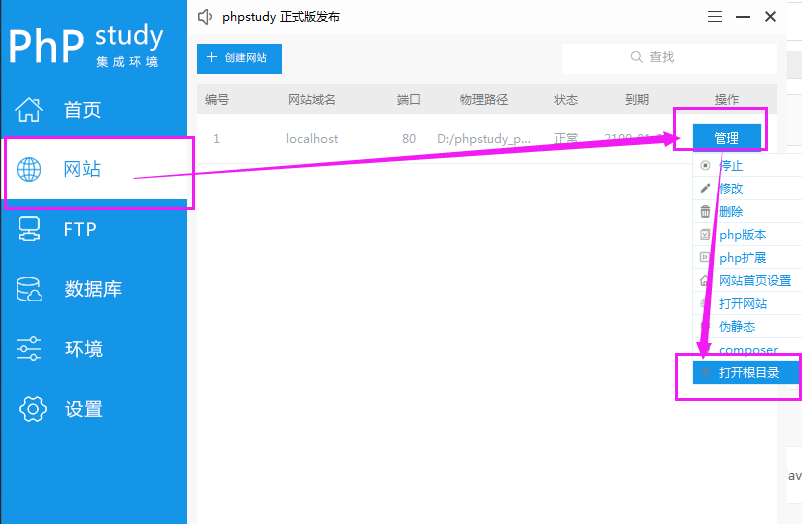Screen dimensions: 802x524
Task: Select 停止 in the manage menu
Action: click(747, 165)
